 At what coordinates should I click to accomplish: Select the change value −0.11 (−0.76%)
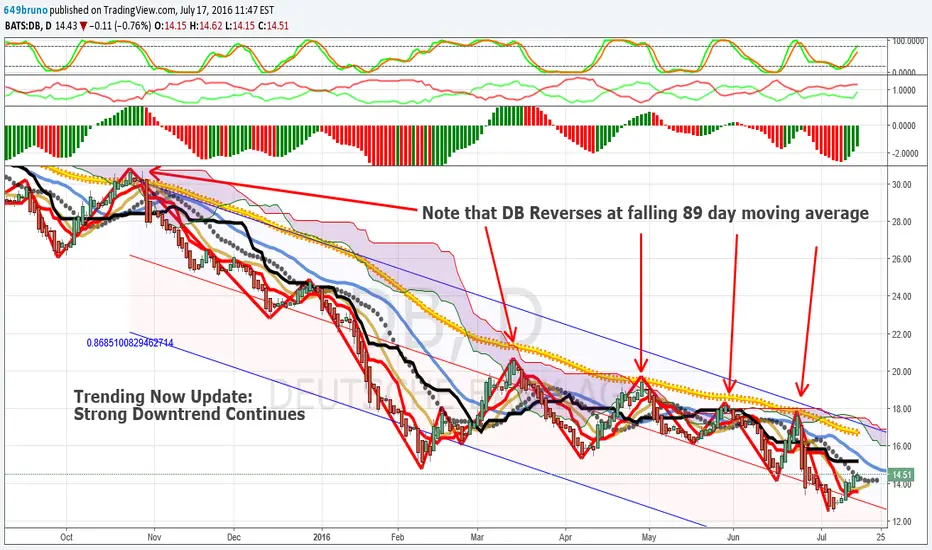[x=121, y=26]
